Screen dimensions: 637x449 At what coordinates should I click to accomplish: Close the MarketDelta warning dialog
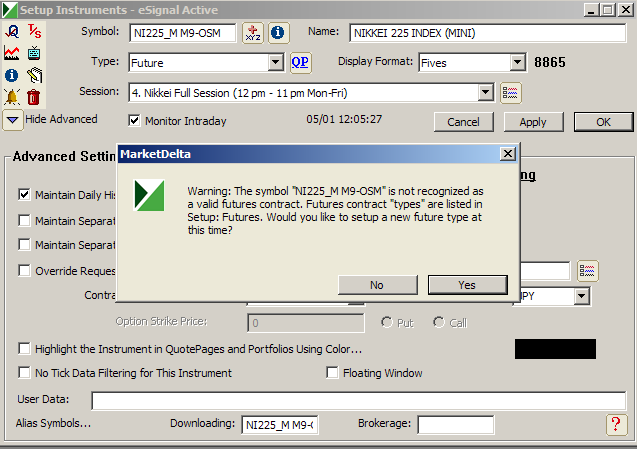pyautogui.click(x=508, y=154)
